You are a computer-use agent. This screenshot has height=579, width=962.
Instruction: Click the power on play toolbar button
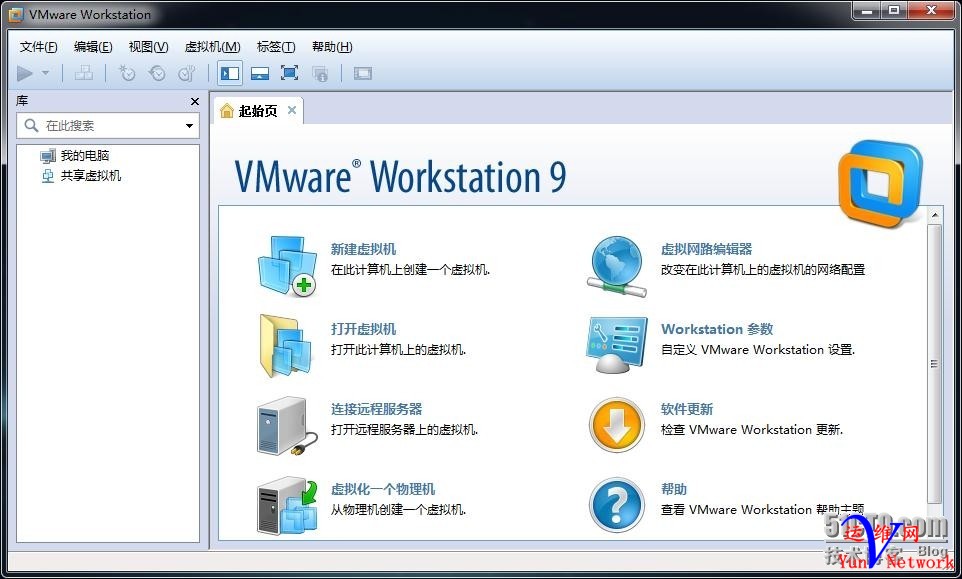[25, 74]
